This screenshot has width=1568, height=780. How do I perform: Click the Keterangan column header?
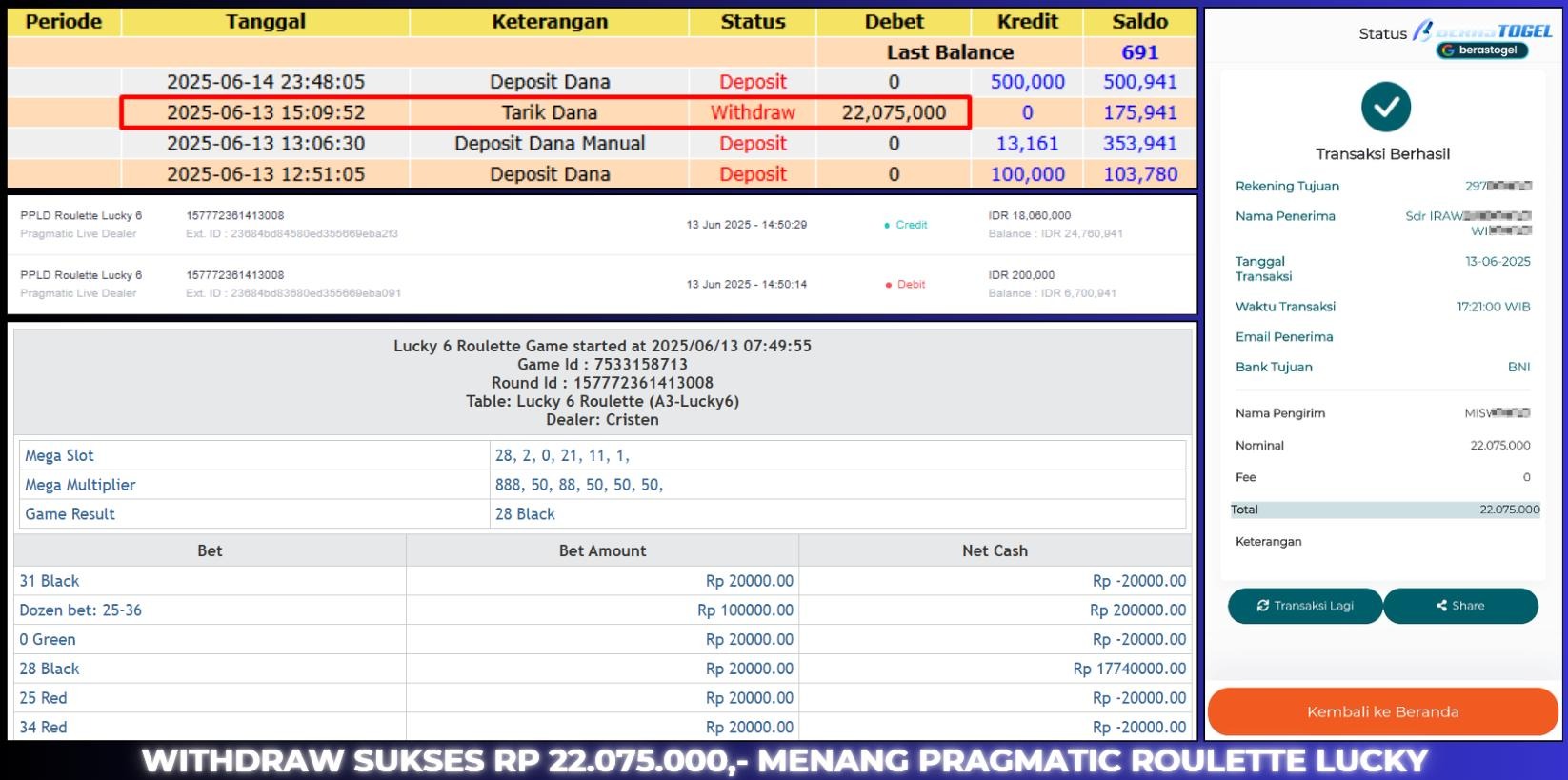pos(550,22)
